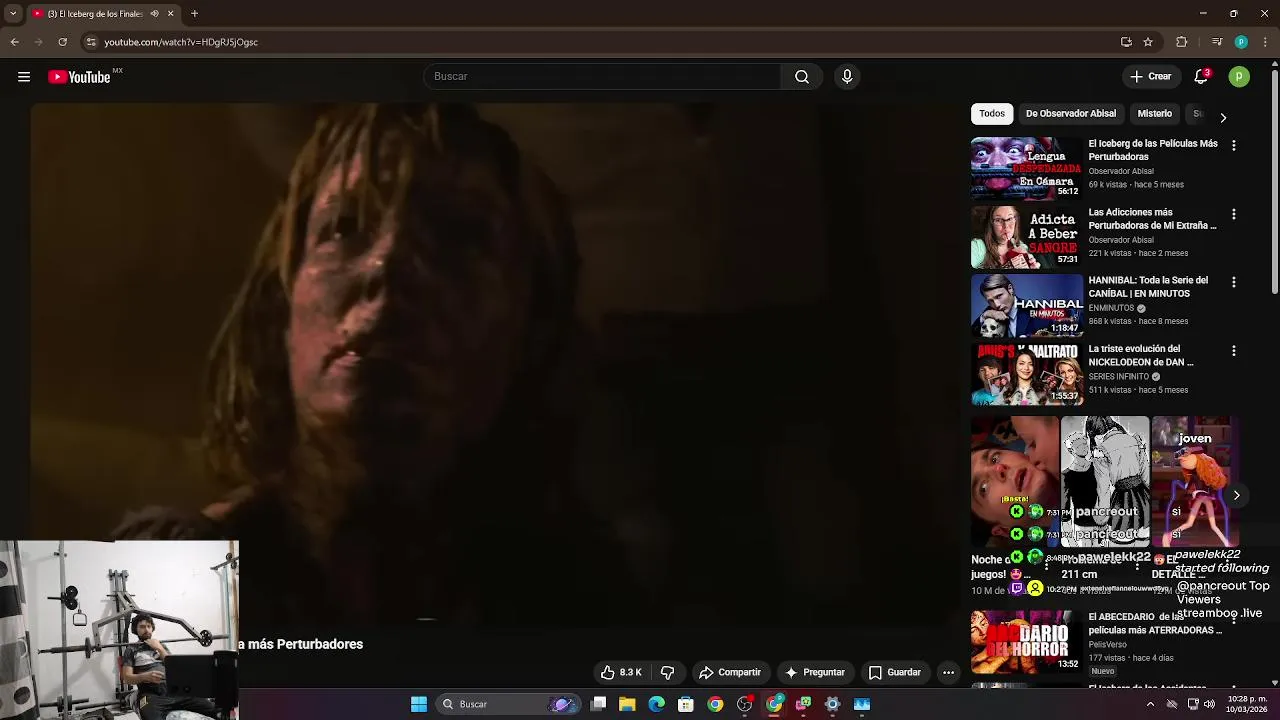Open SERIES INFINITO channel name
The width and height of the screenshot is (1280, 720).
pos(1118,377)
